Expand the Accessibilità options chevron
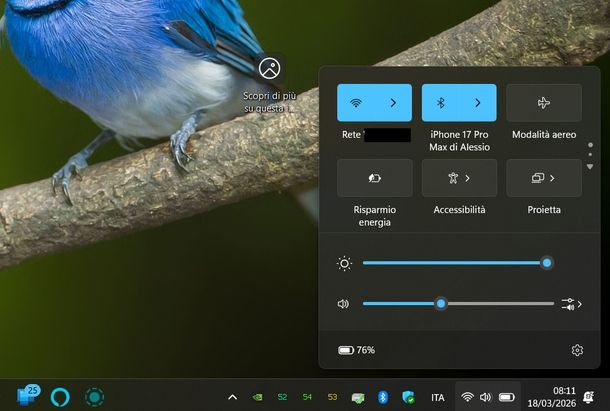 pos(468,178)
